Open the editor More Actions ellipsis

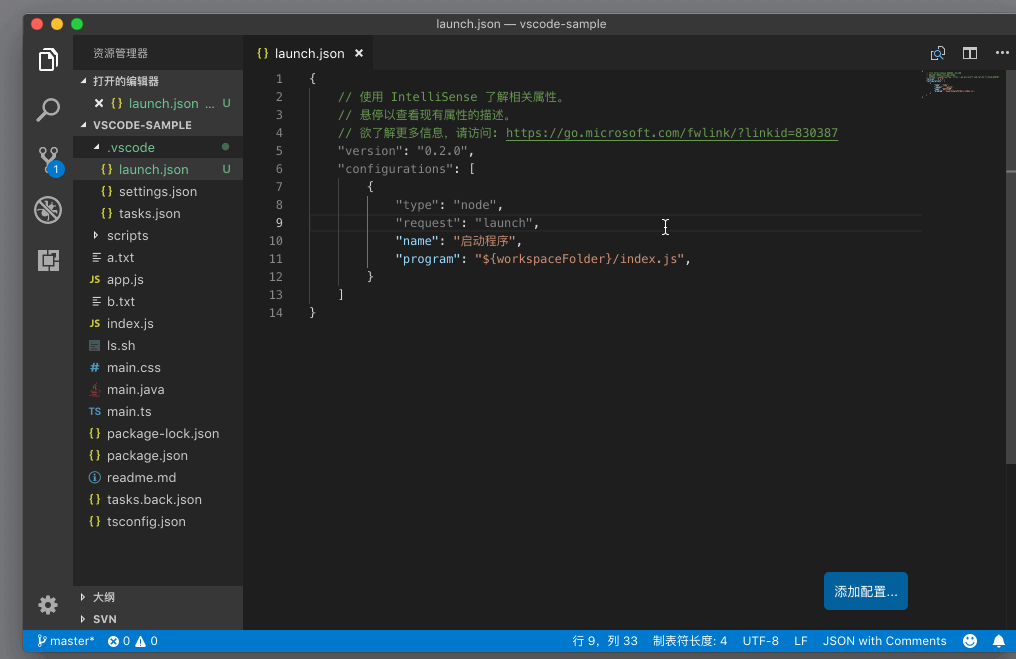click(x=1001, y=53)
